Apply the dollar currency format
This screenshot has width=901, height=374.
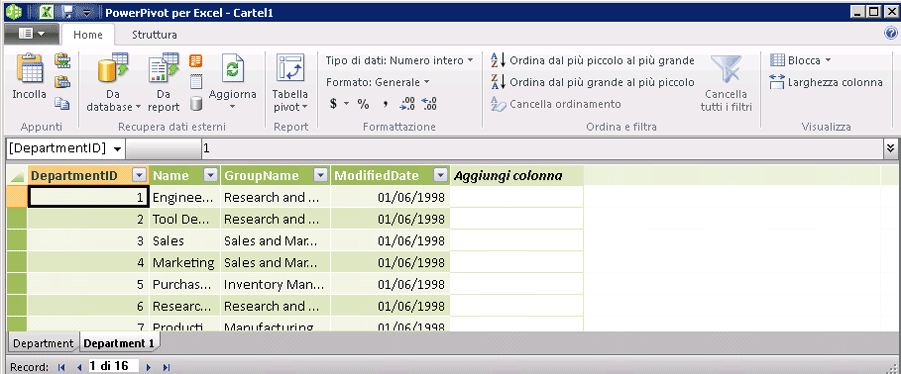[333, 104]
